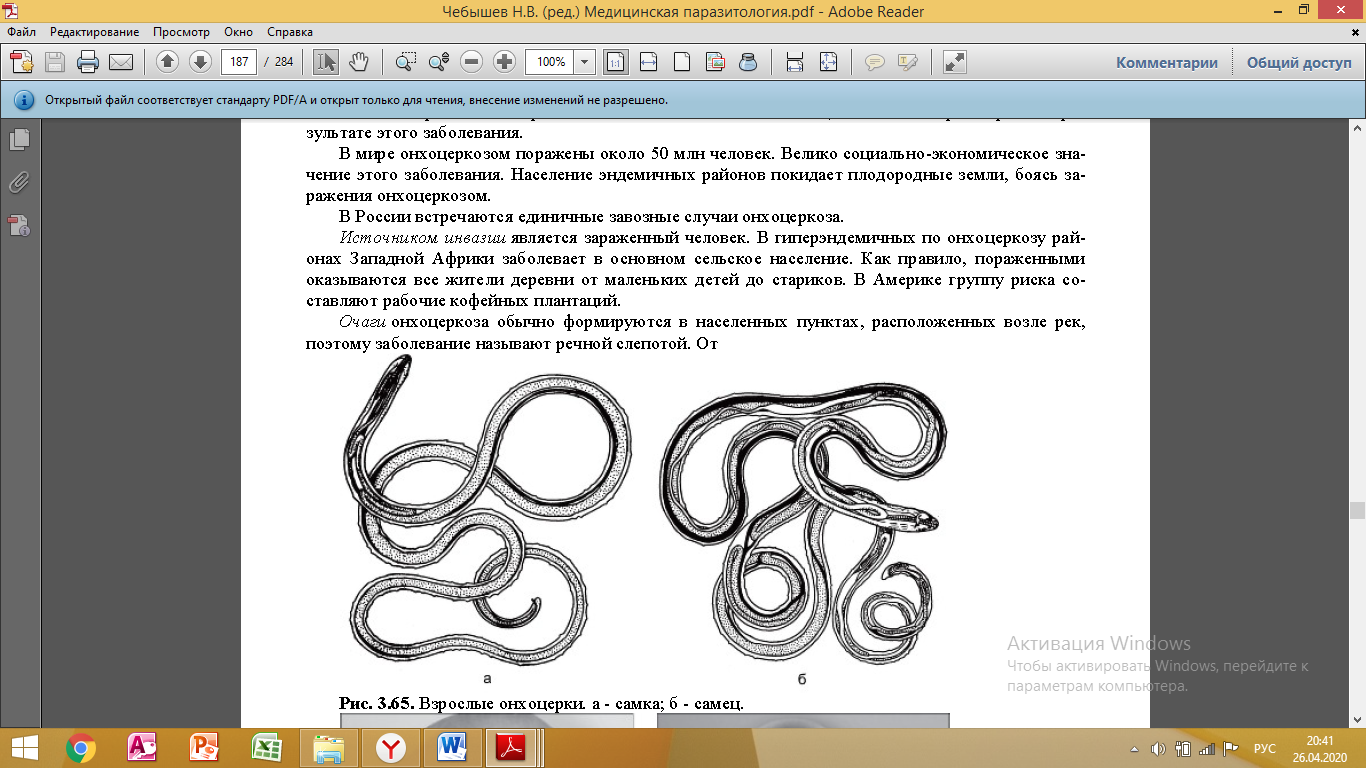Open the Просмотр menu
Screen dimensions: 1366x768
(x=181, y=32)
